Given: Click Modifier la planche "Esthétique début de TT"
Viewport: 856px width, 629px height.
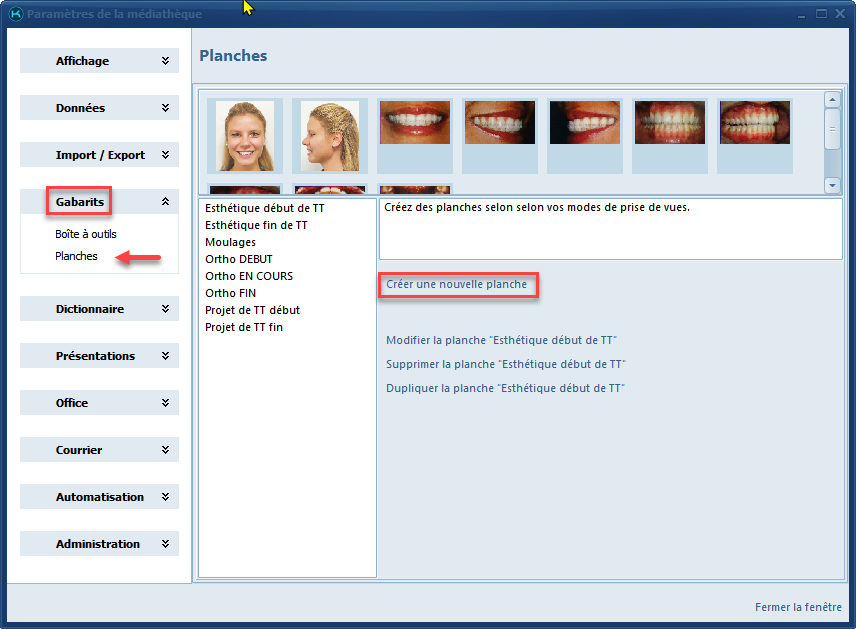Looking at the screenshot, I should point(501,341).
